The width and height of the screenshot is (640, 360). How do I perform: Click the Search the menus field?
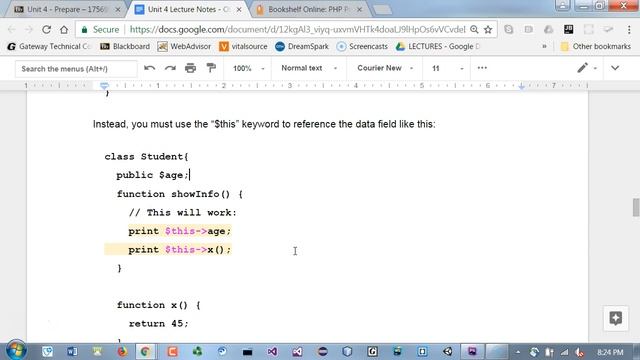tap(76, 69)
